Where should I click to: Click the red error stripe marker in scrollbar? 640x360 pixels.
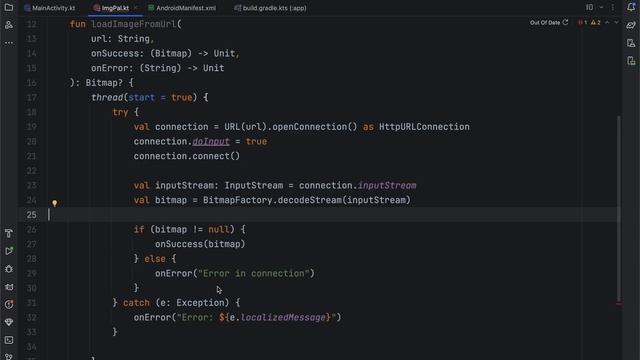coord(619,304)
